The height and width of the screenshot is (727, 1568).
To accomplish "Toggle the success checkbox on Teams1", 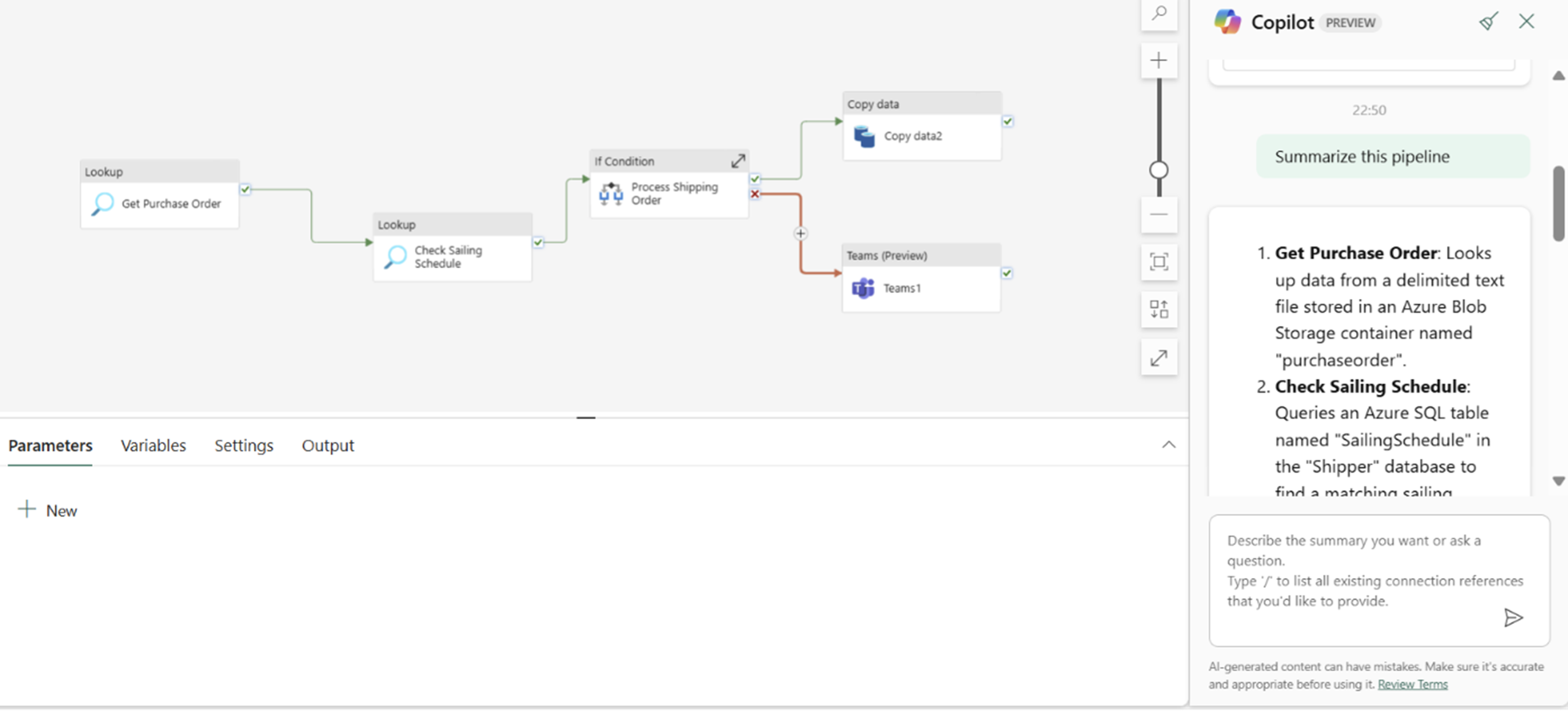I will (x=1008, y=272).
